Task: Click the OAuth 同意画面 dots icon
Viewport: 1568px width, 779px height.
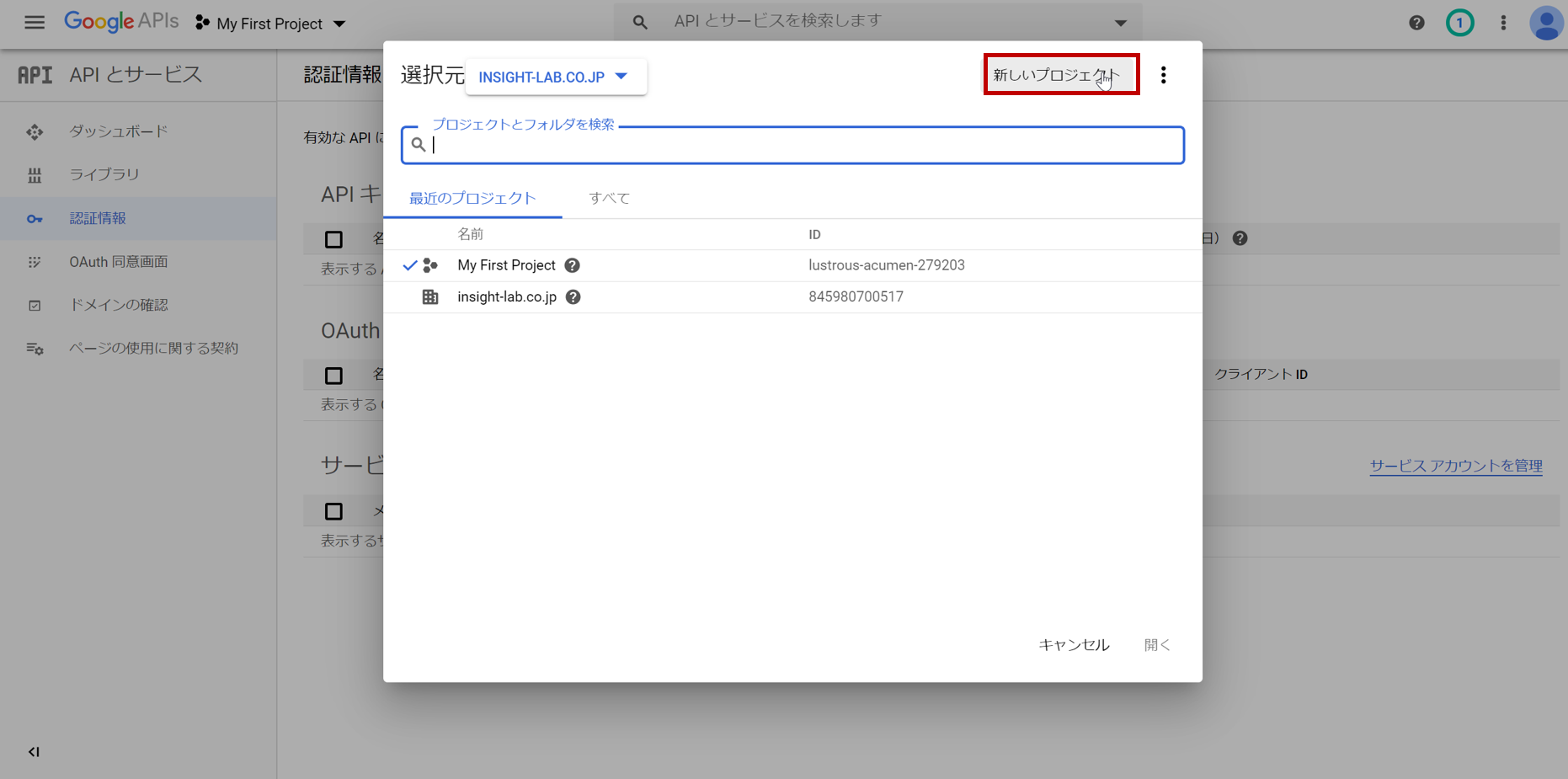Action: [x=35, y=262]
